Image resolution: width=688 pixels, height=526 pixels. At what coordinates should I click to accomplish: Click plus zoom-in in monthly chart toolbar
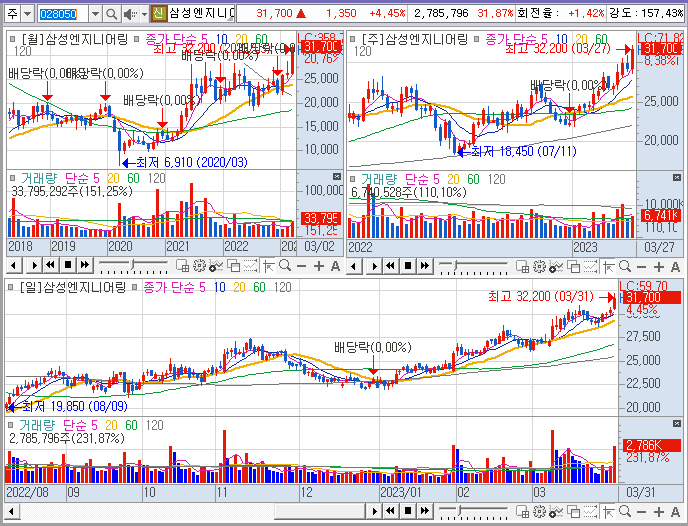coord(319,266)
